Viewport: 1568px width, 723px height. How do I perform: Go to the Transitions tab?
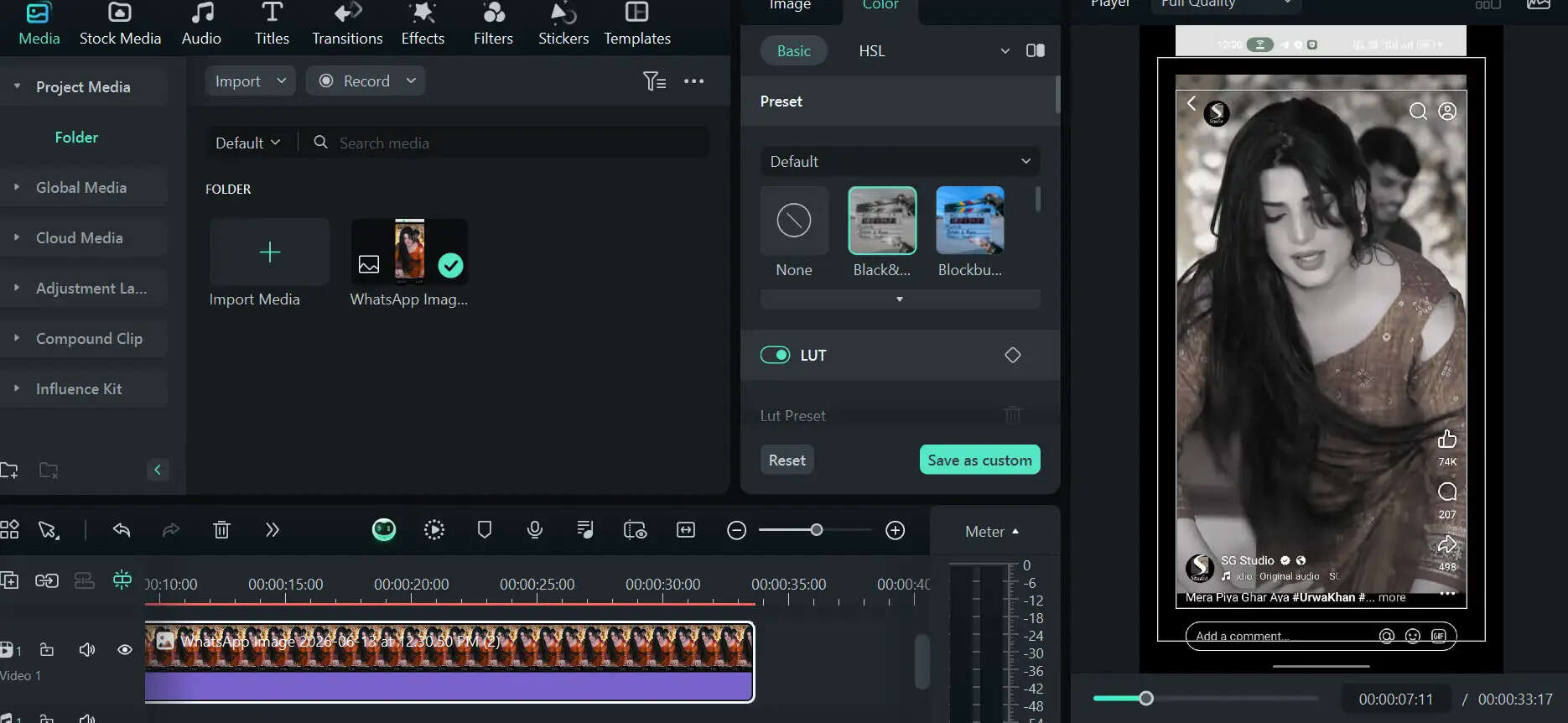(347, 24)
